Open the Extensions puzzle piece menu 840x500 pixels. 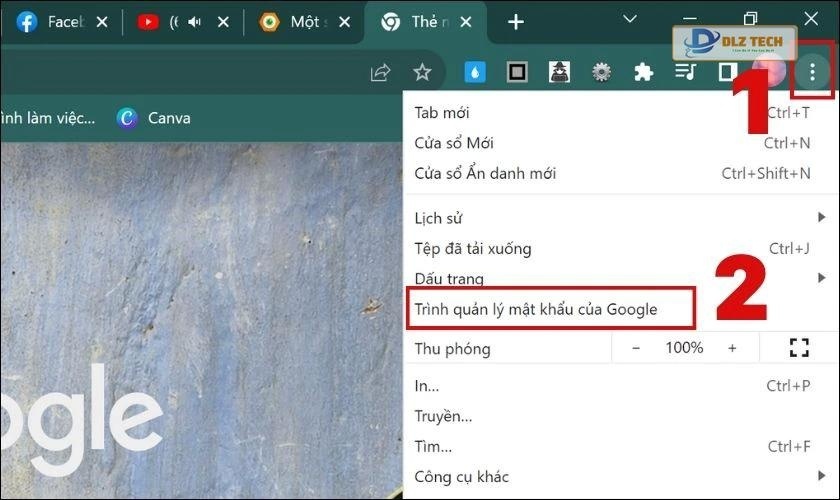643,72
